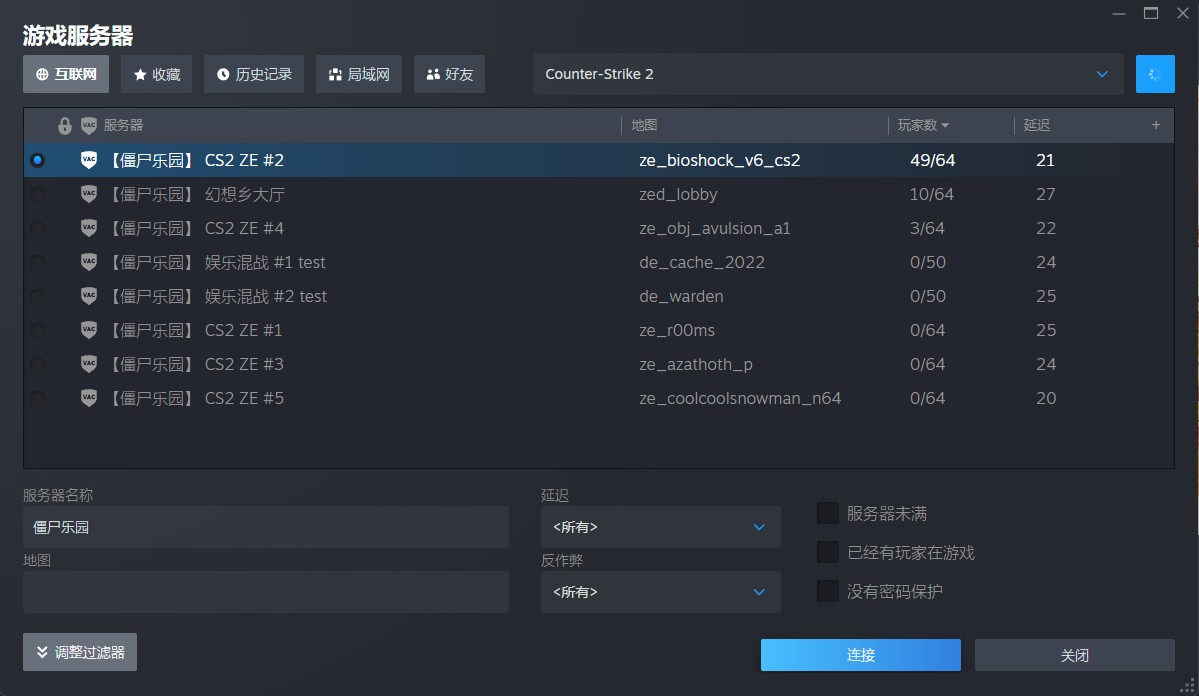This screenshot has height=696, width=1199.
Task: Click the plus icon to add column
Action: (1156, 125)
